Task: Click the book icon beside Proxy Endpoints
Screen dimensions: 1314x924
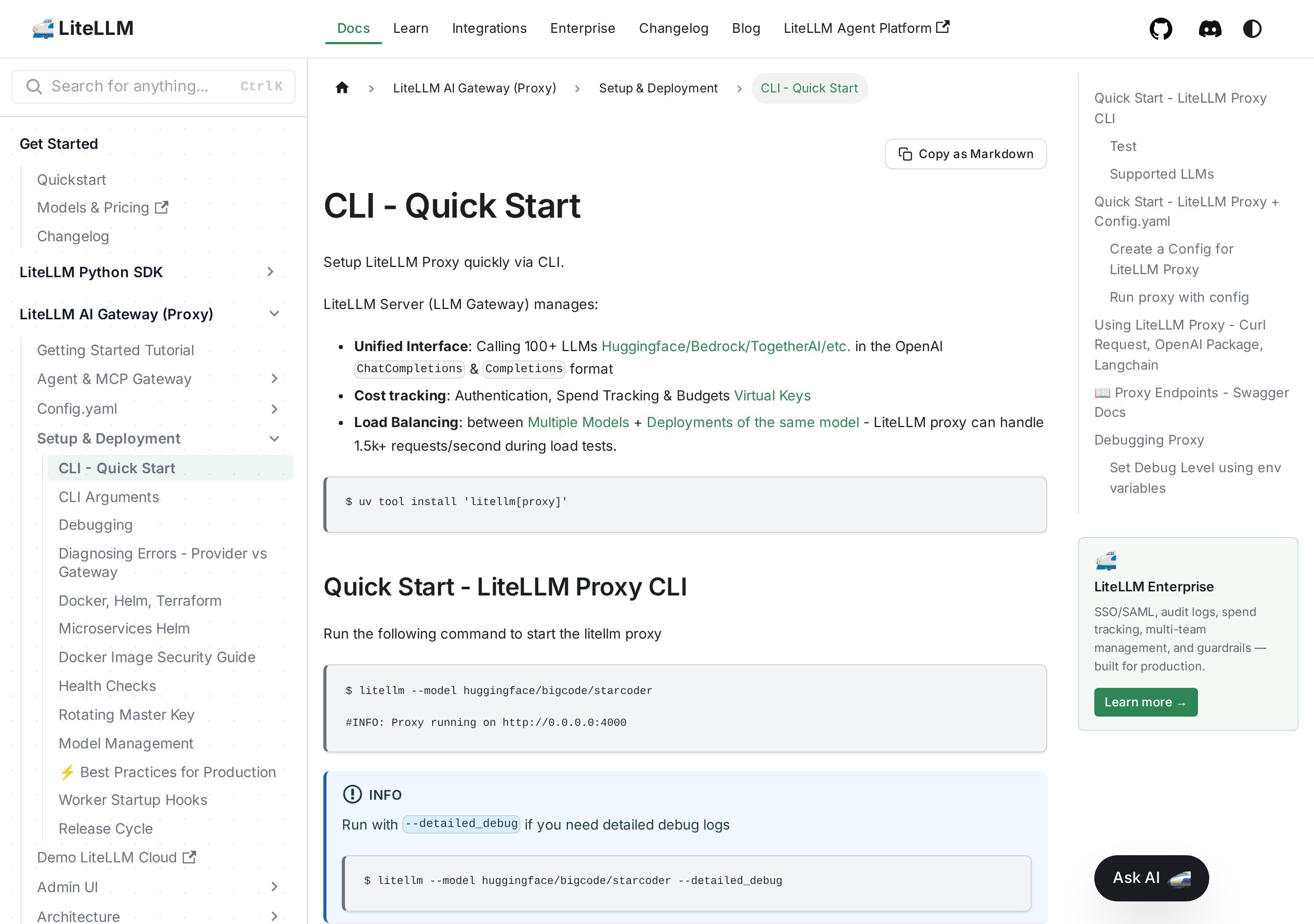Action: coord(1102,393)
